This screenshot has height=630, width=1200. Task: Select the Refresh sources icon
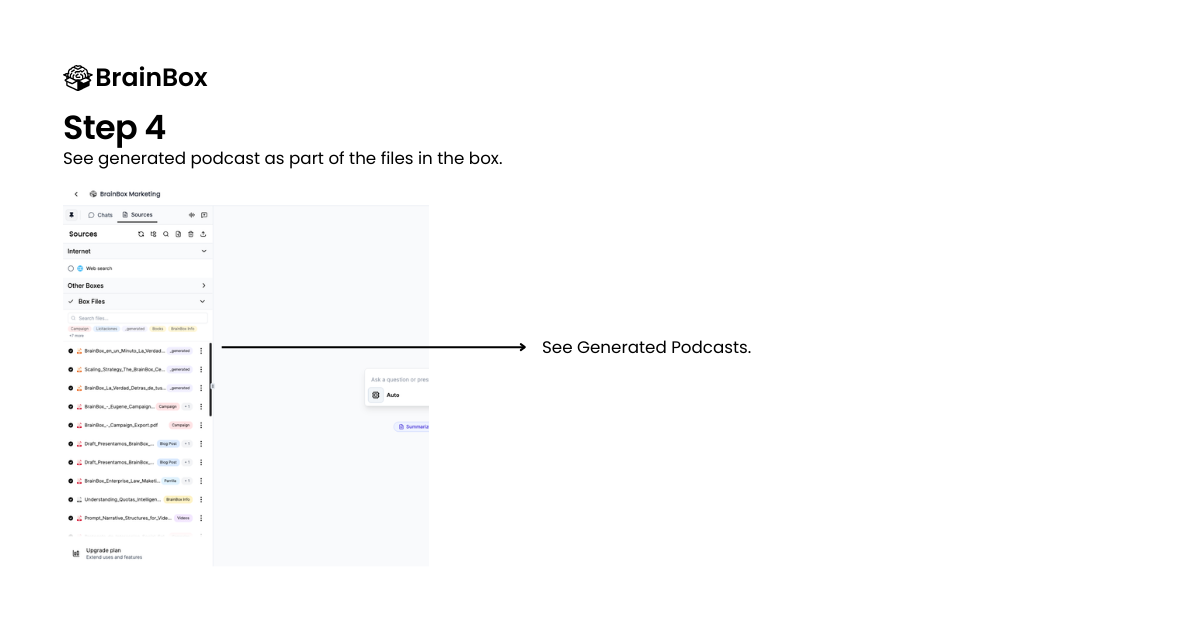coord(141,234)
